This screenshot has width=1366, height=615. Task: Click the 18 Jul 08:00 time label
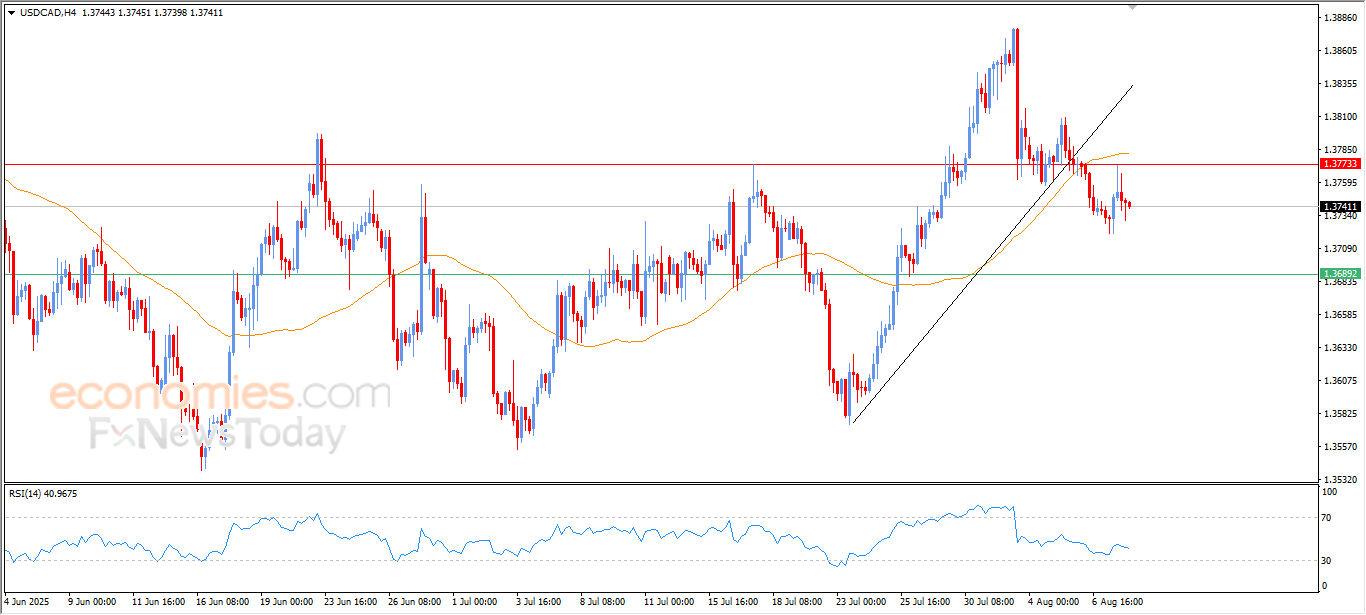click(x=798, y=602)
